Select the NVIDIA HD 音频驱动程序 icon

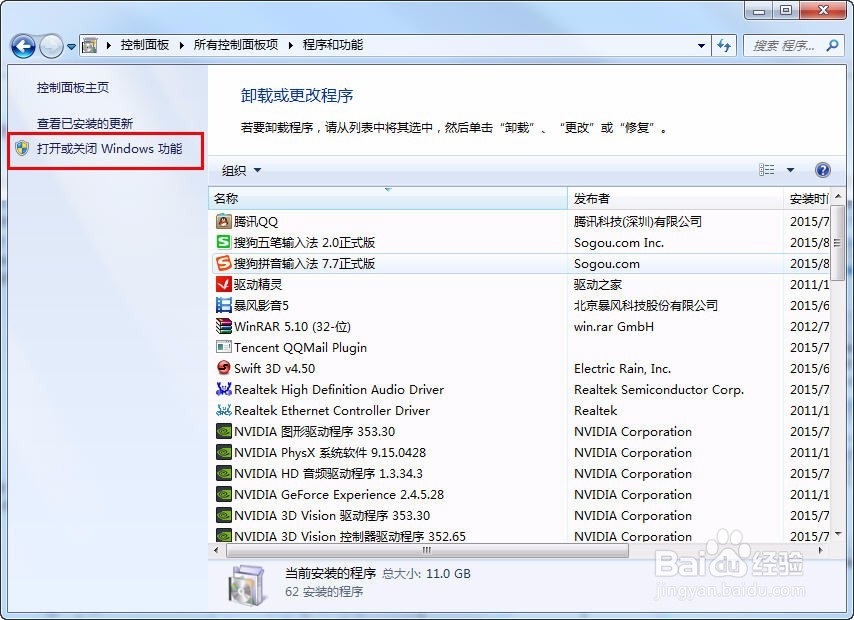click(x=224, y=473)
